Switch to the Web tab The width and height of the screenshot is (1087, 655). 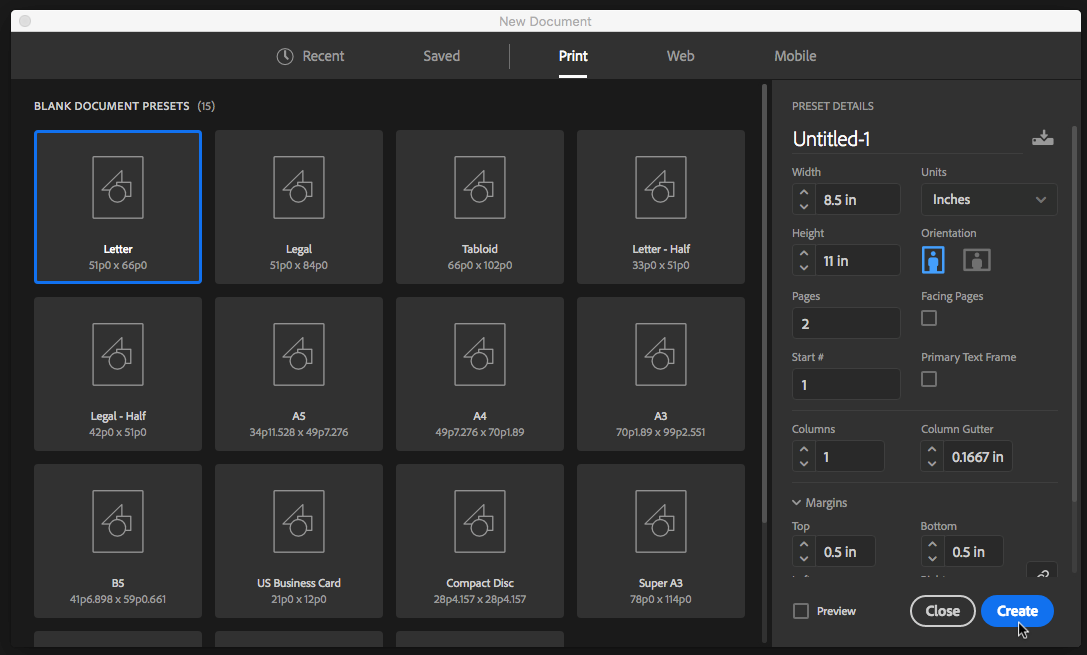tap(680, 56)
